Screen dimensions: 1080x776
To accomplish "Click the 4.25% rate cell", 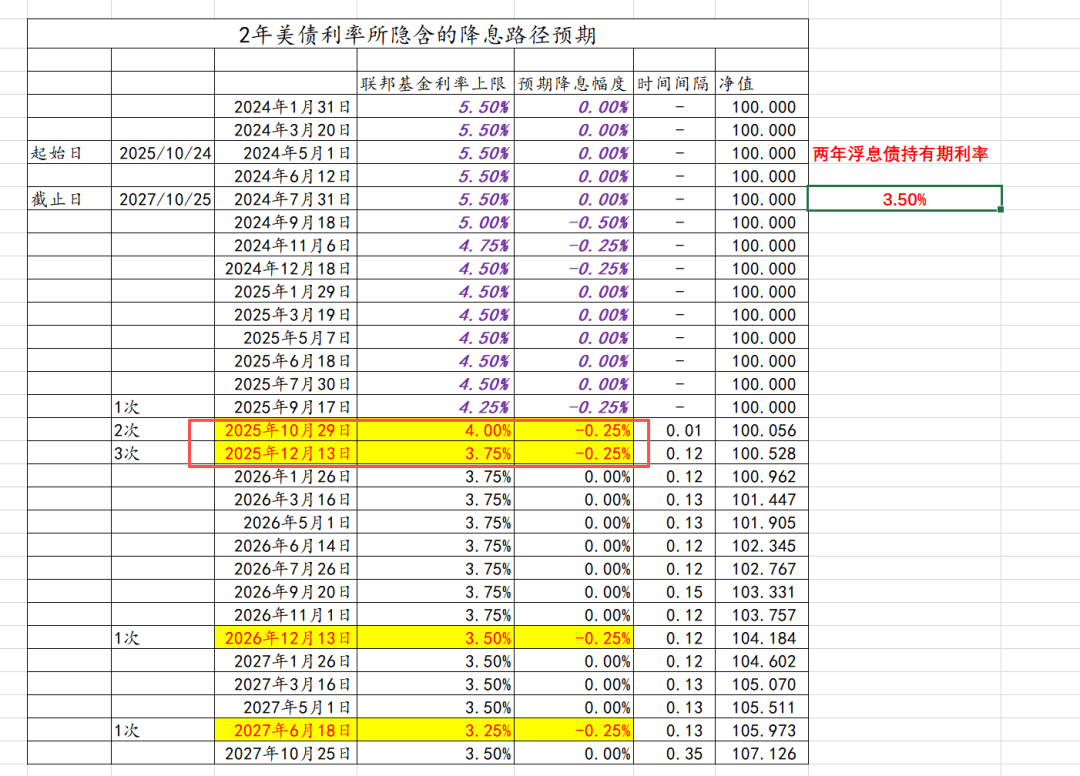I will point(435,406).
